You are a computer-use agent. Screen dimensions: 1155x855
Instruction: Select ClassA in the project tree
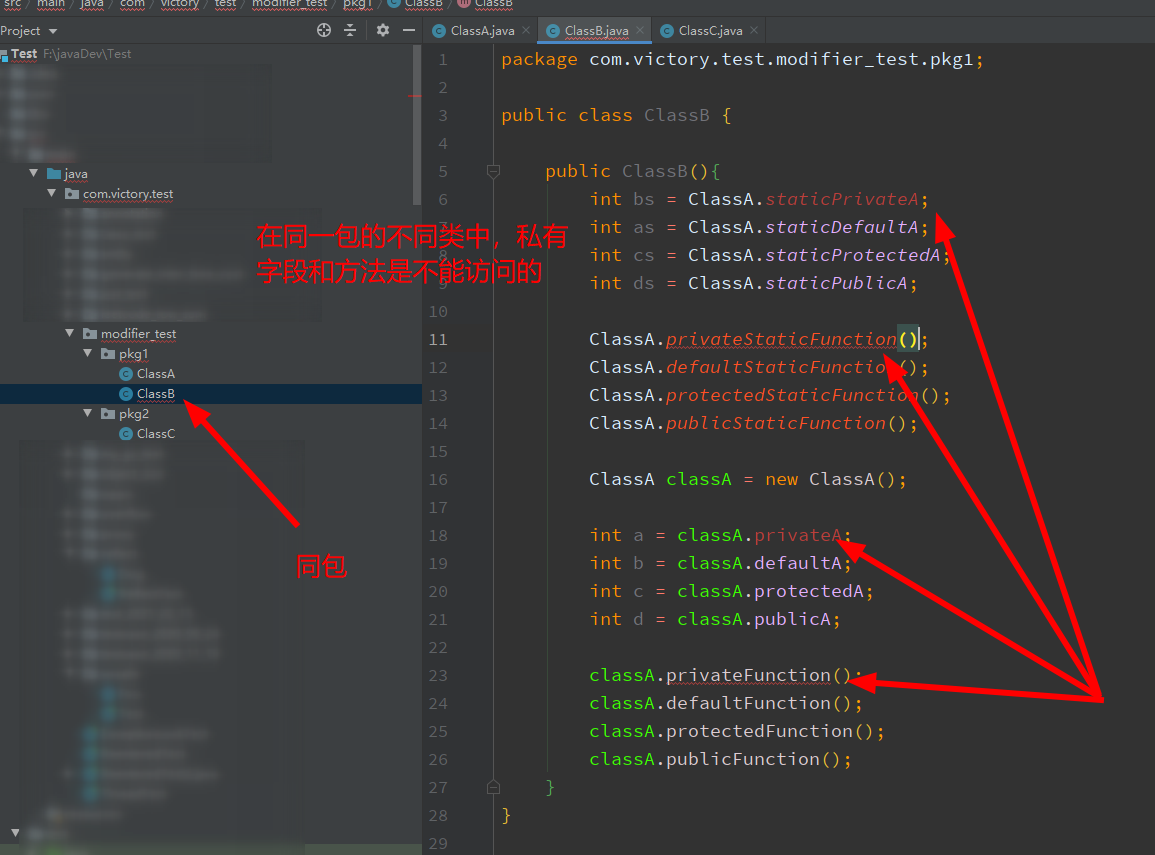(x=155, y=373)
